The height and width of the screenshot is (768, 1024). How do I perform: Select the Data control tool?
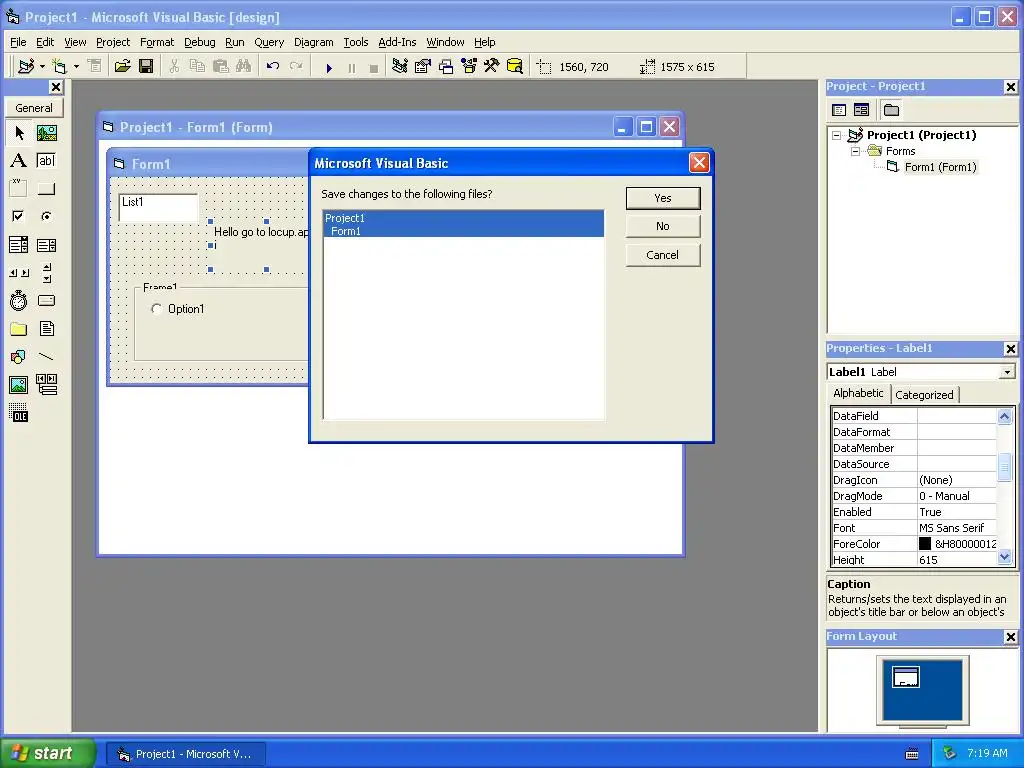click(46, 385)
